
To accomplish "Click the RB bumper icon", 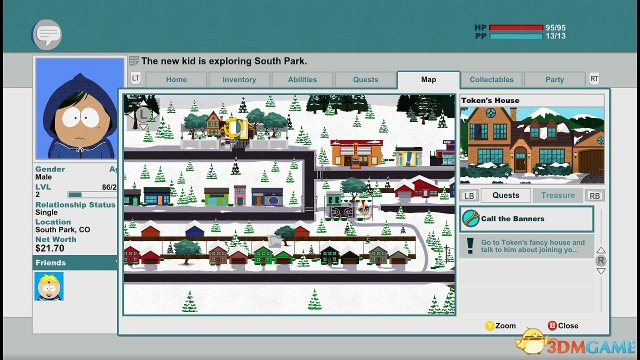I will [595, 196].
